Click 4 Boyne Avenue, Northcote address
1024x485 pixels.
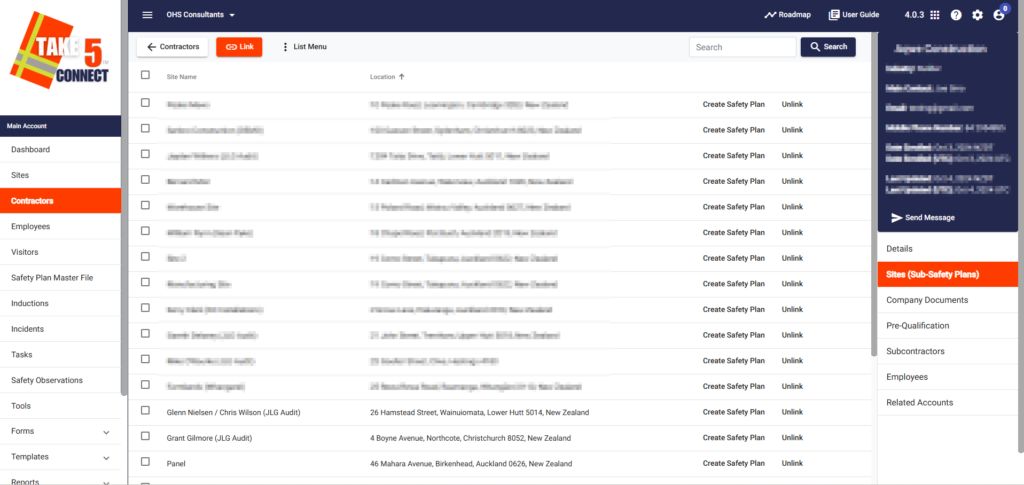470,438
